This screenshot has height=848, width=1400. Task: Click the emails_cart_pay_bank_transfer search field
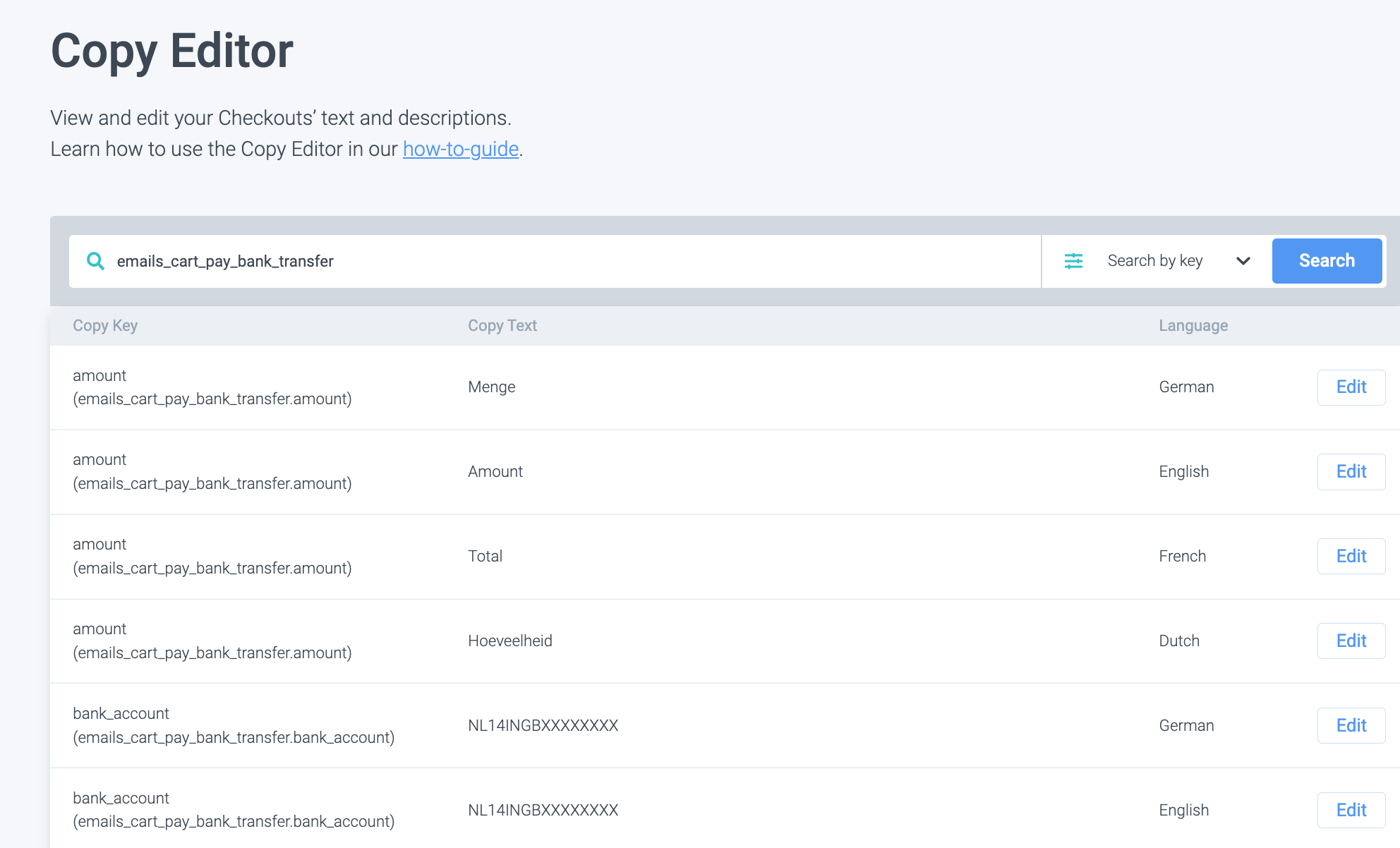pos(565,261)
